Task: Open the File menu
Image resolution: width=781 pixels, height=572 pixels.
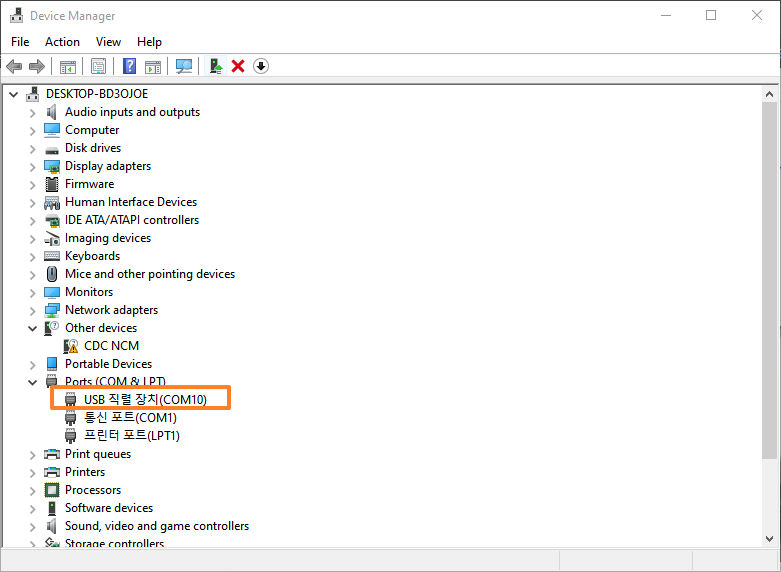Action: 20,42
